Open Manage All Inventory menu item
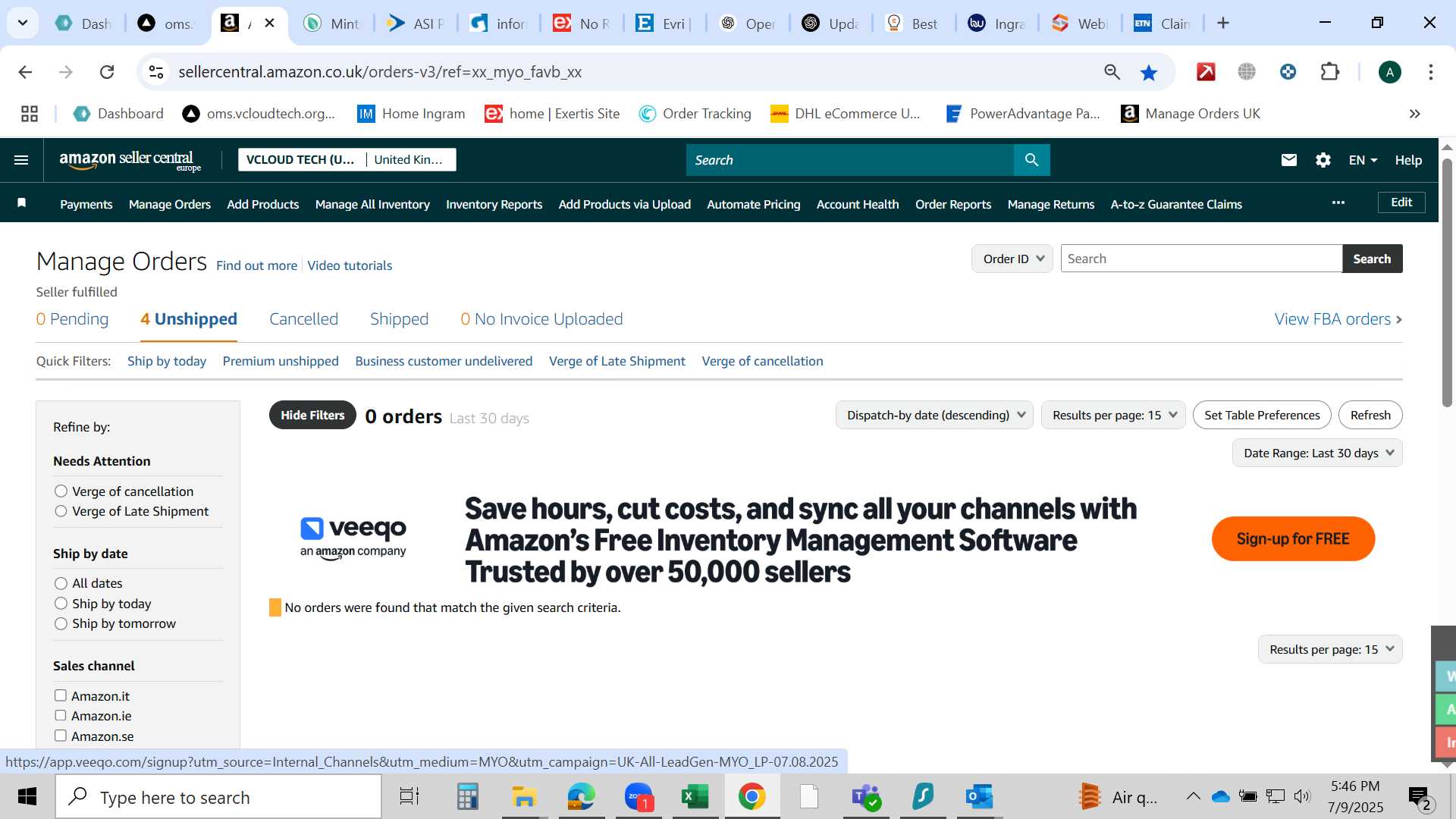 [372, 204]
